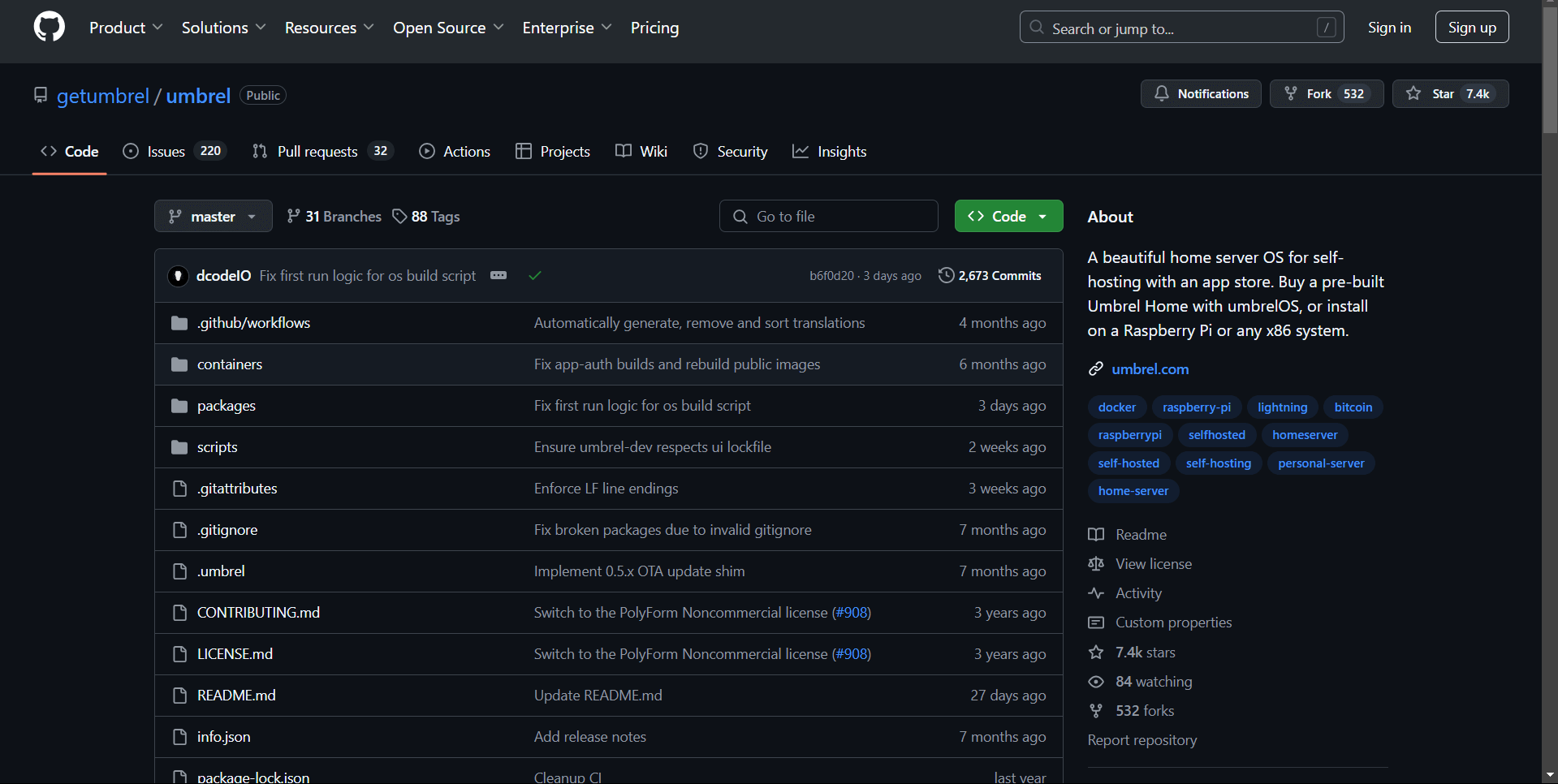Focus the Search or jump to field
This screenshot has width=1558, height=784.
pos(1181,28)
